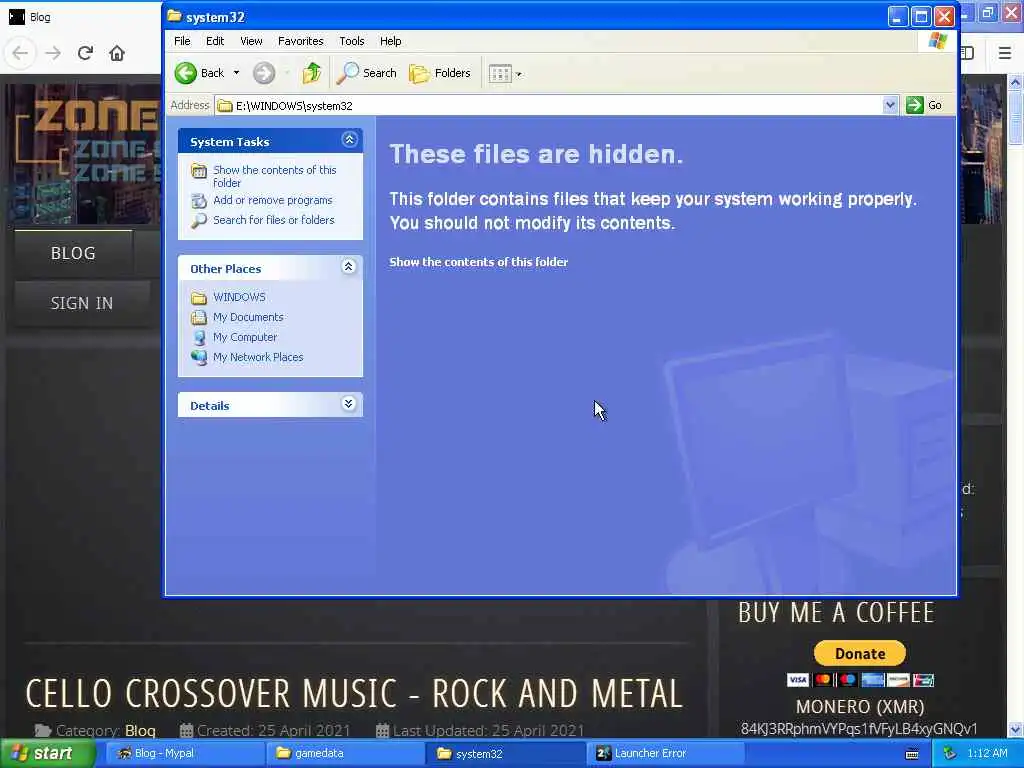Open My Documents in Other Places
Screen dimensions: 1024x768
[x=248, y=317]
